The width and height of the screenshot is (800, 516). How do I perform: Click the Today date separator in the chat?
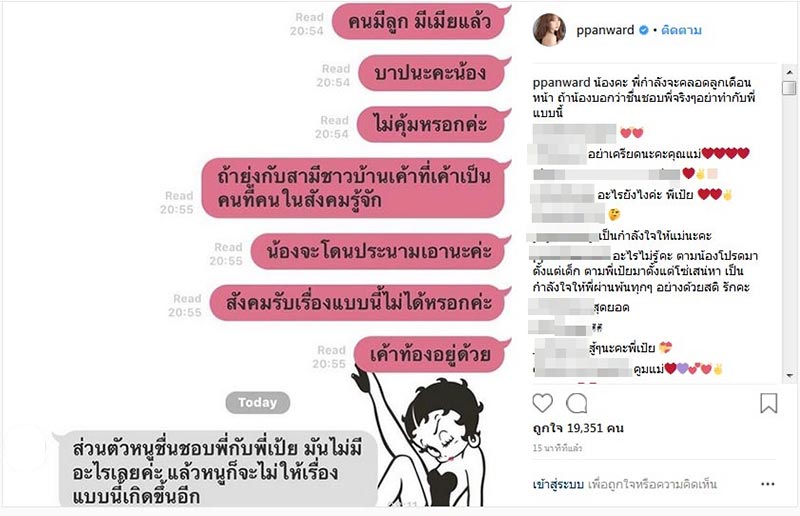(x=258, y=402)
